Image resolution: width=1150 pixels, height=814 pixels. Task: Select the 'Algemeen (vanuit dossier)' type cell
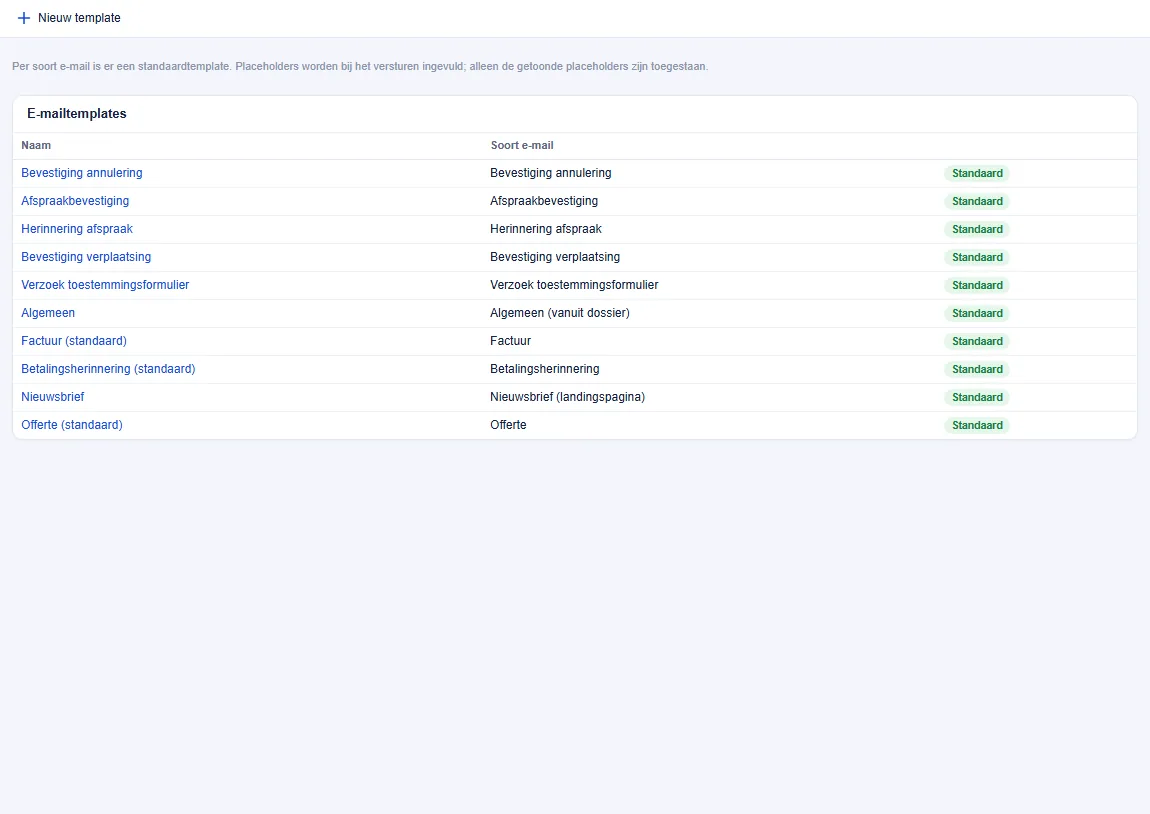click(x=560, y=312)
